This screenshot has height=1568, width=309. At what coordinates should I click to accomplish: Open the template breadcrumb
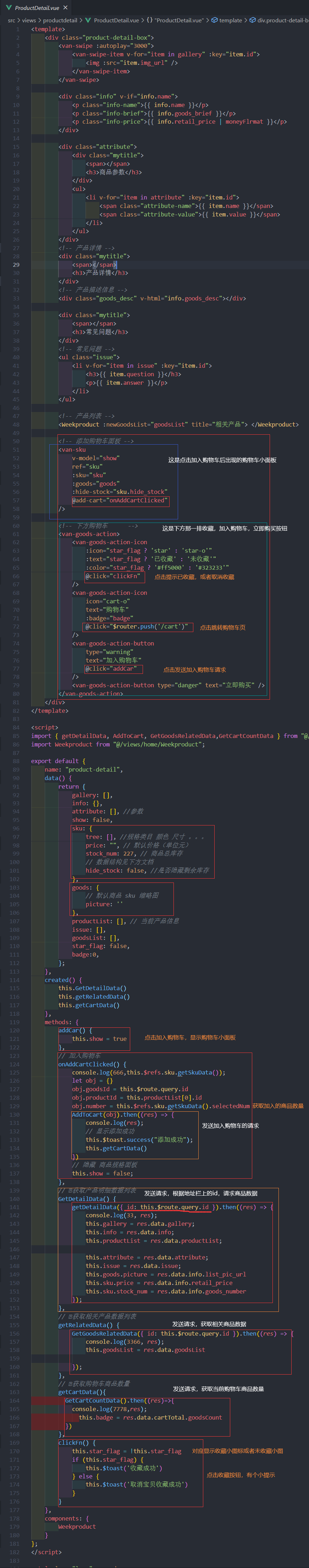[230, 20]
